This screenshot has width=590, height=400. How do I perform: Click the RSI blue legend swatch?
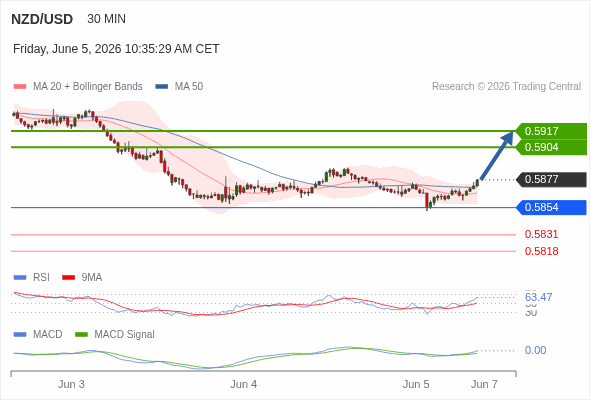[x=20, y=278]
